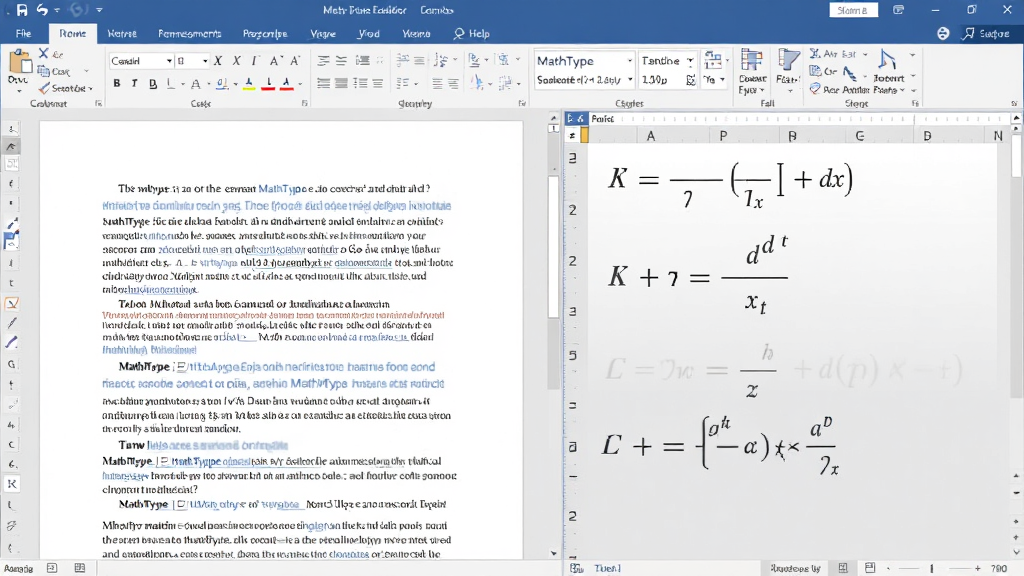This screenshot has height=576, width=1024.
Task: Click the Comet Eyes ribbon button
Action: click(x=752, y=72)
